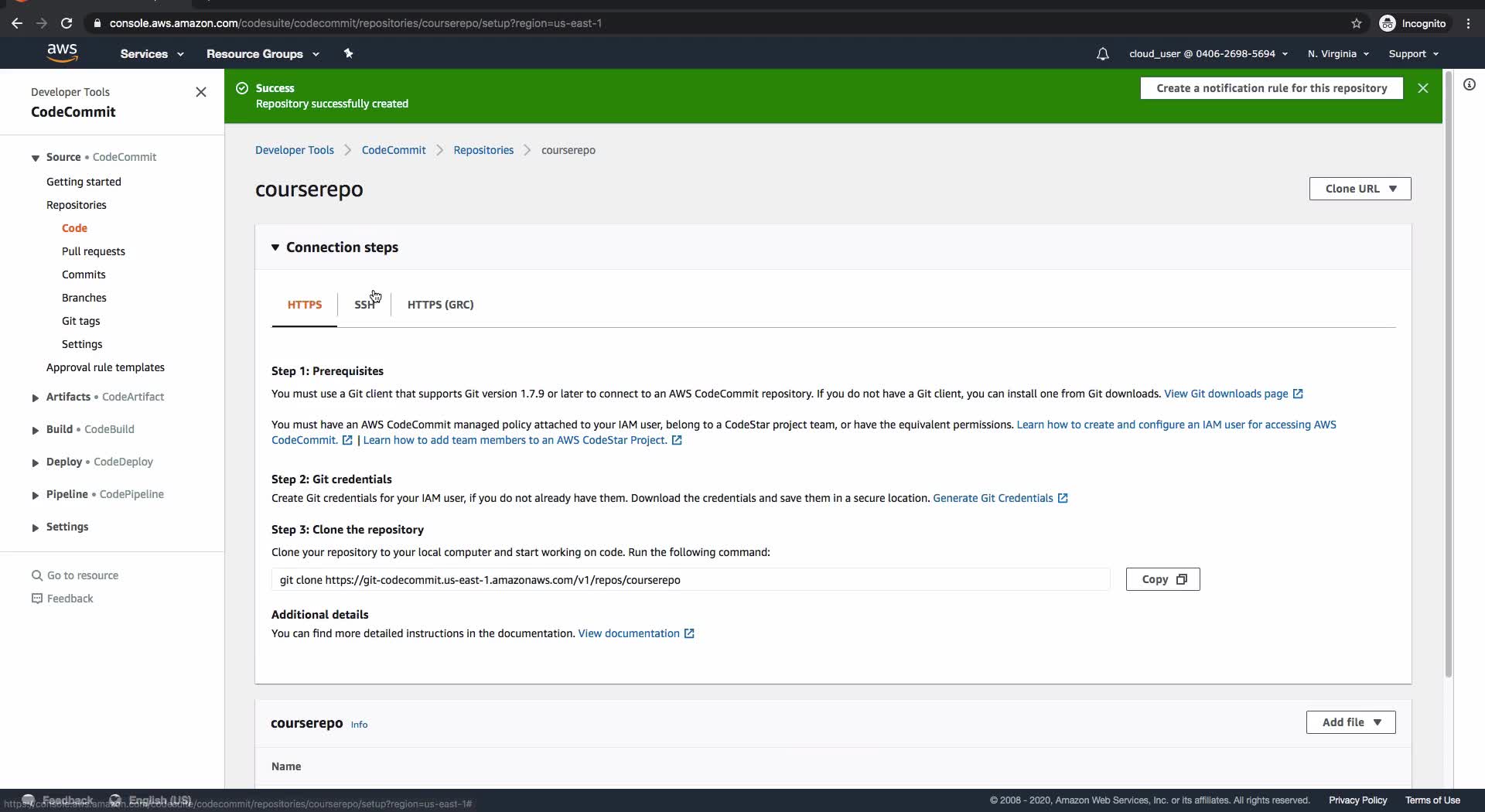The height and width of the screenshot is (812, 1485).
Task: Reload the page in the browser
Action: click(67, 23)
